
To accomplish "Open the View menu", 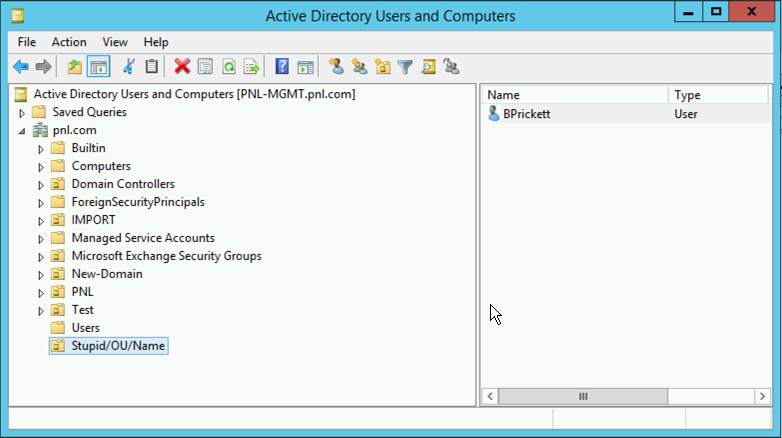I will [115, 42].
